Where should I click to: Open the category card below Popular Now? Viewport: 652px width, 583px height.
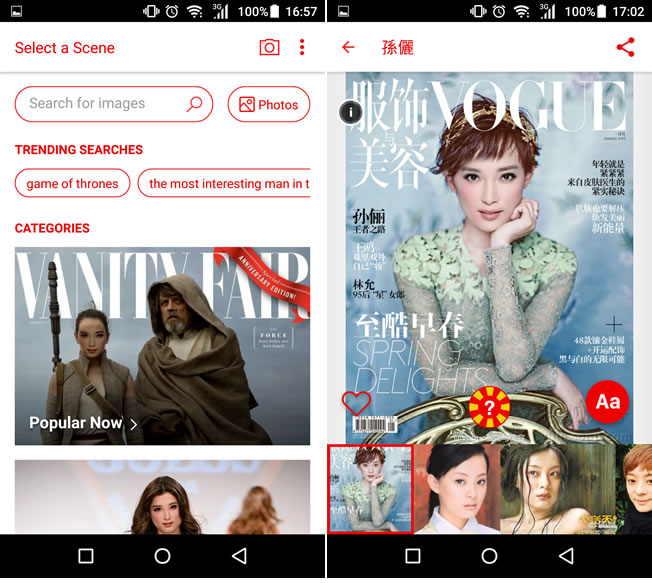coord(162,497)
